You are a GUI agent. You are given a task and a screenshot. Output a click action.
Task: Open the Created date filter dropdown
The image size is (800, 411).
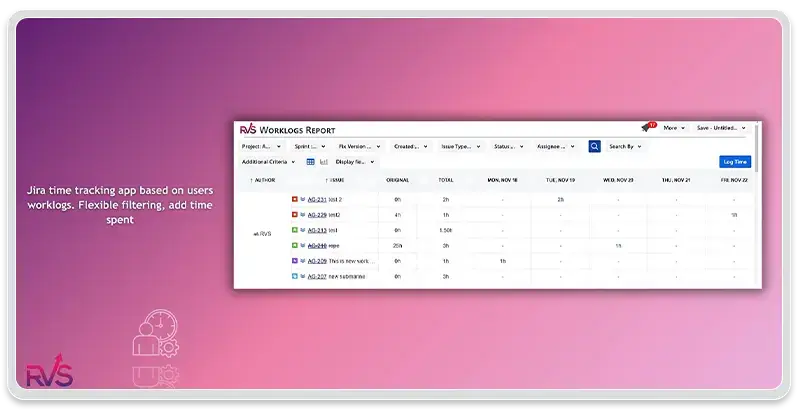(x=411, y=146)
